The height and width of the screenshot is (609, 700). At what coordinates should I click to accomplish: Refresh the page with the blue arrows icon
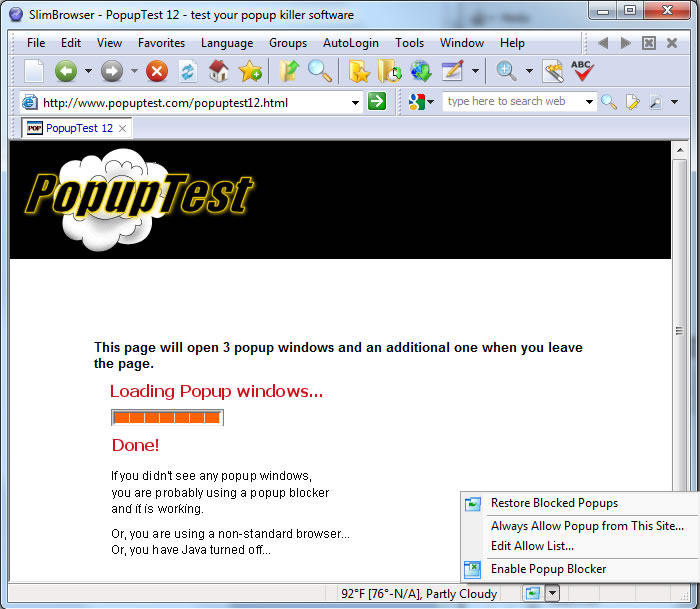(188, 71)
